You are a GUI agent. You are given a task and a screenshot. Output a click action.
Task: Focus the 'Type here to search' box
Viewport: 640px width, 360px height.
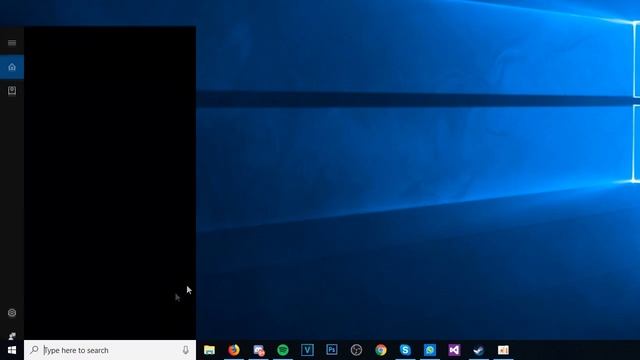(x=110, y=350)
